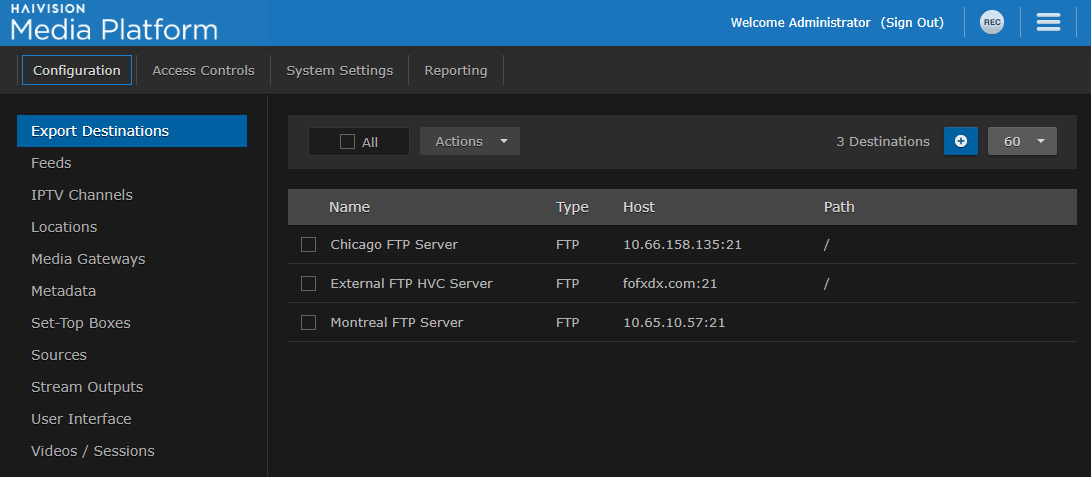Click the REC record icon
The image size is (1091, 477).
point(991,23)
